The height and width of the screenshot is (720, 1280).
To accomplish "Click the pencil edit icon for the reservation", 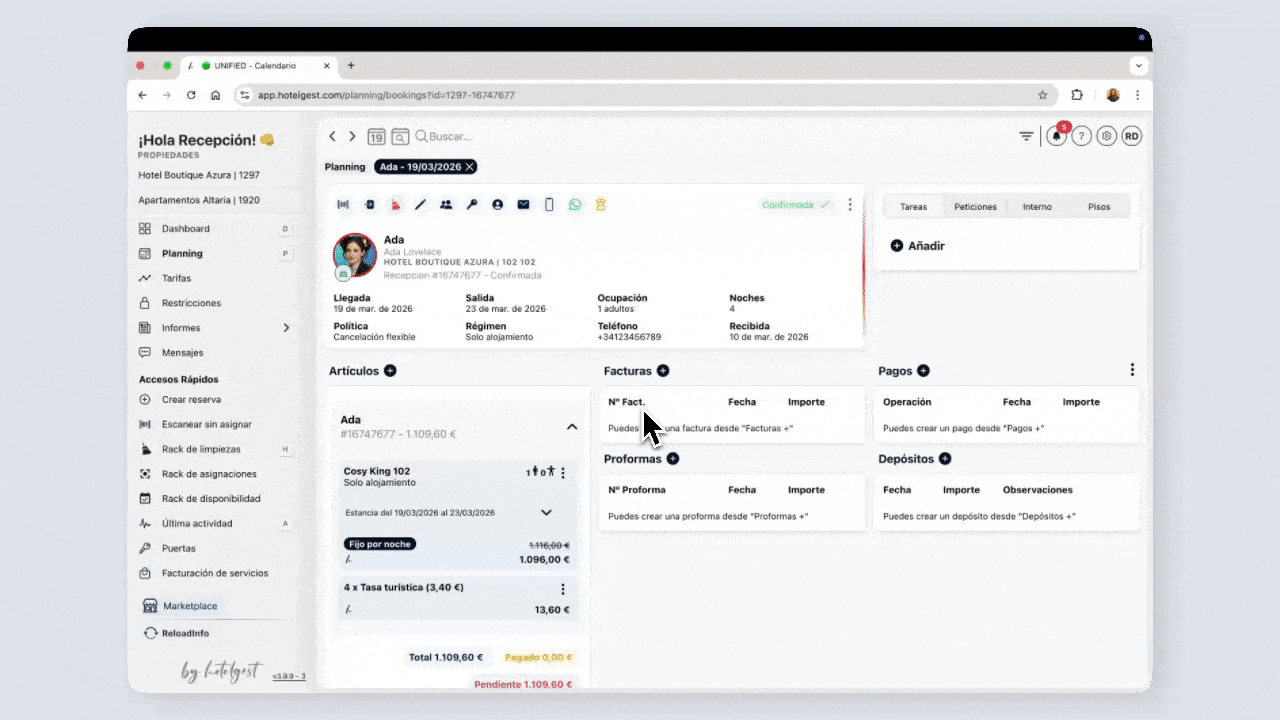I will pos(420,205).
